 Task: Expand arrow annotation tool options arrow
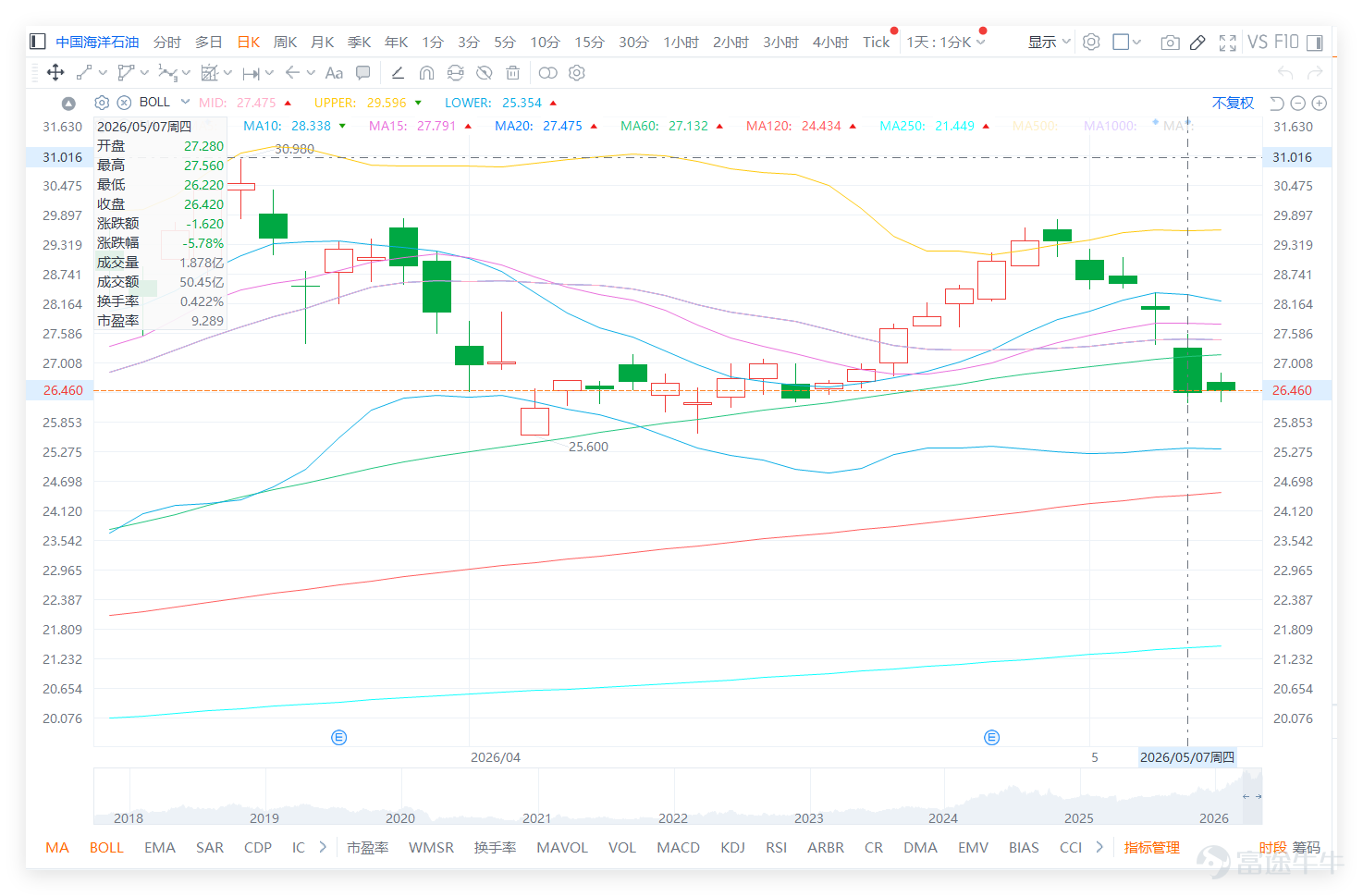pos(311,73)
